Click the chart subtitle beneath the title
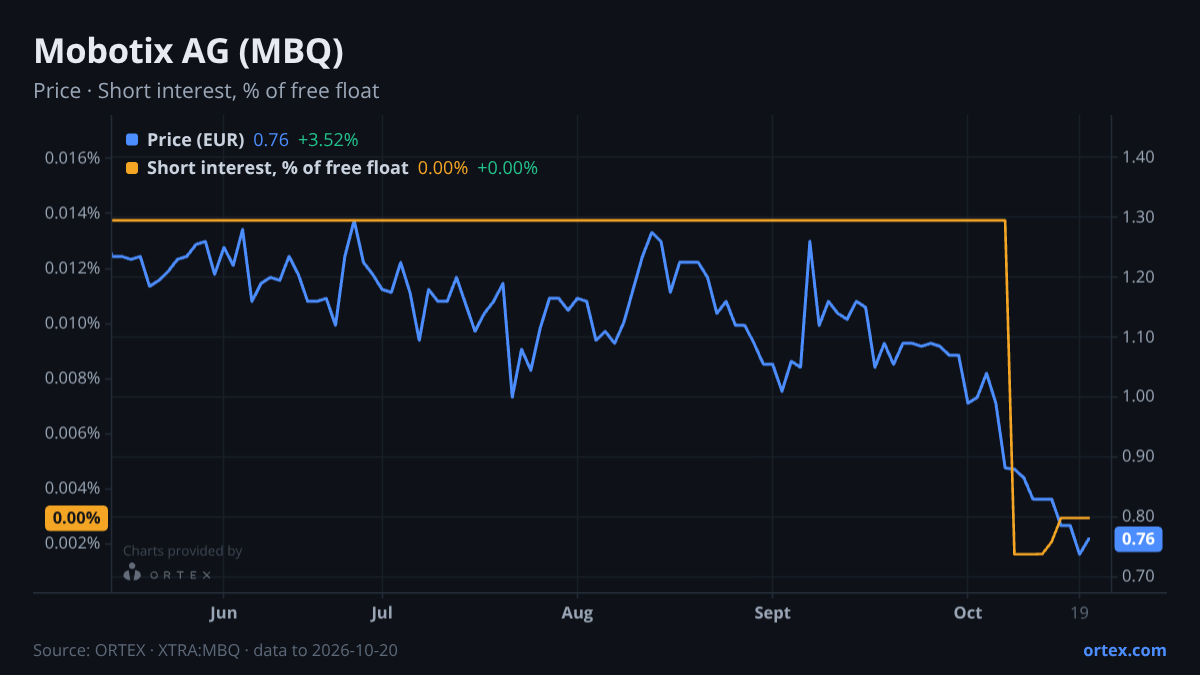This screenshot has height=675, width=1200. tap(206, 91)
